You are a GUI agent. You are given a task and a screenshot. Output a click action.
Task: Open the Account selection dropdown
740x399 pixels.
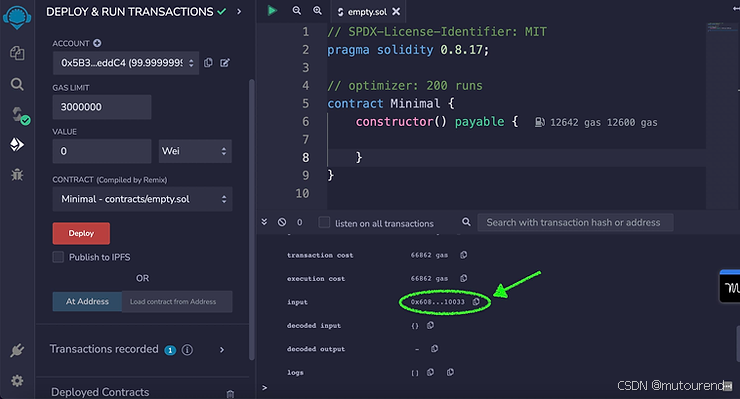[126, 63]
